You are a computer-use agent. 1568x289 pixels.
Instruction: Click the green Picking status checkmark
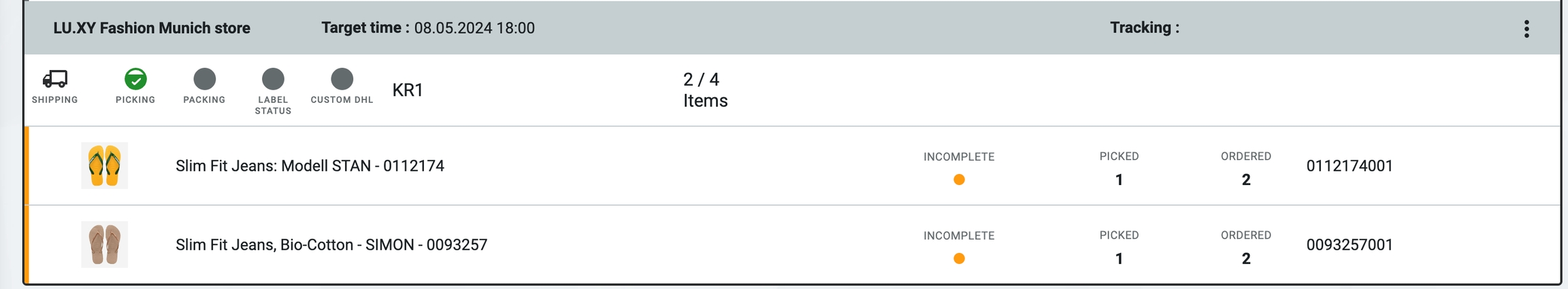(135, 79)
